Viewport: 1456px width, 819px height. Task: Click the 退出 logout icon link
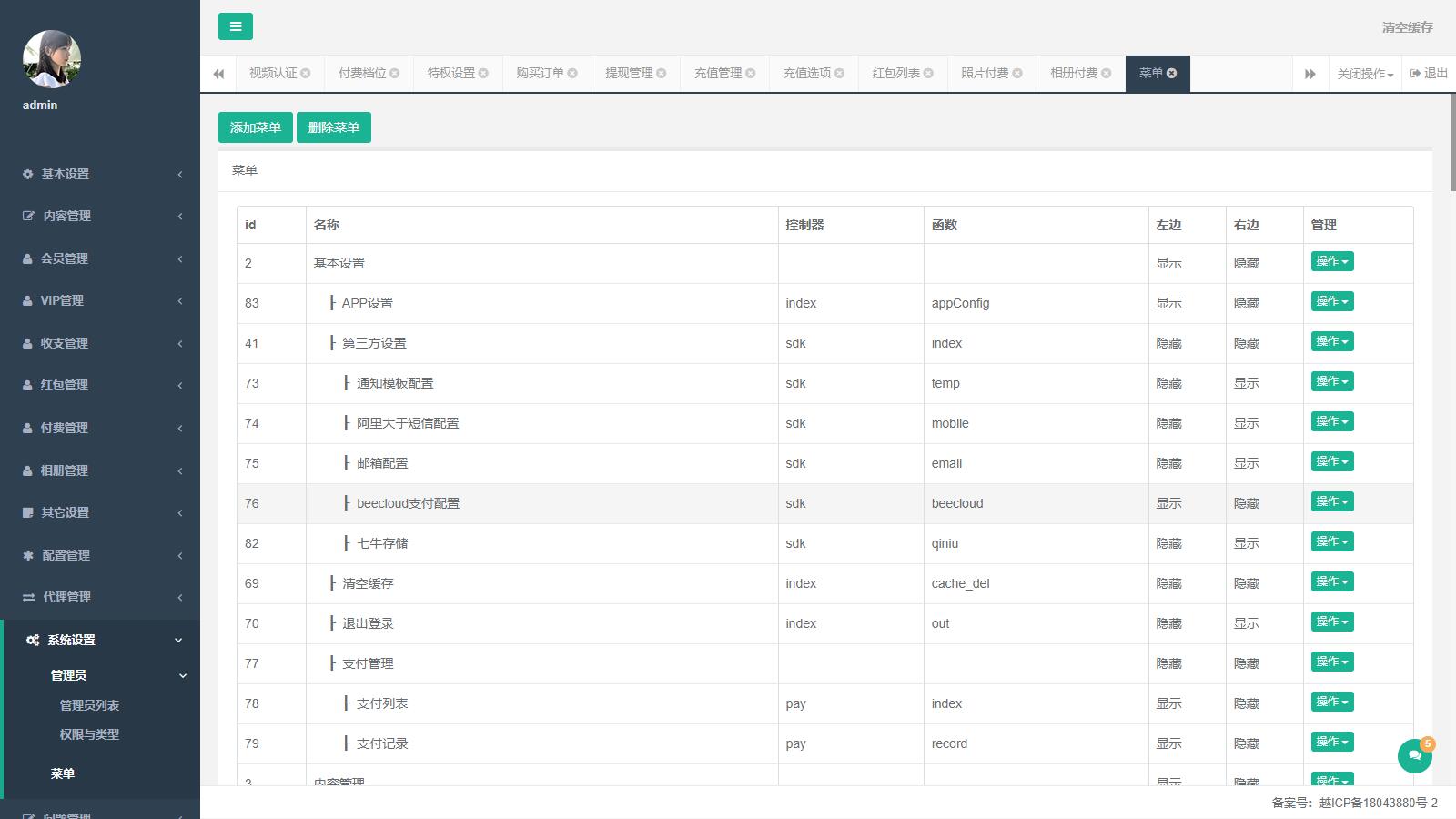tap(1429, 74)
